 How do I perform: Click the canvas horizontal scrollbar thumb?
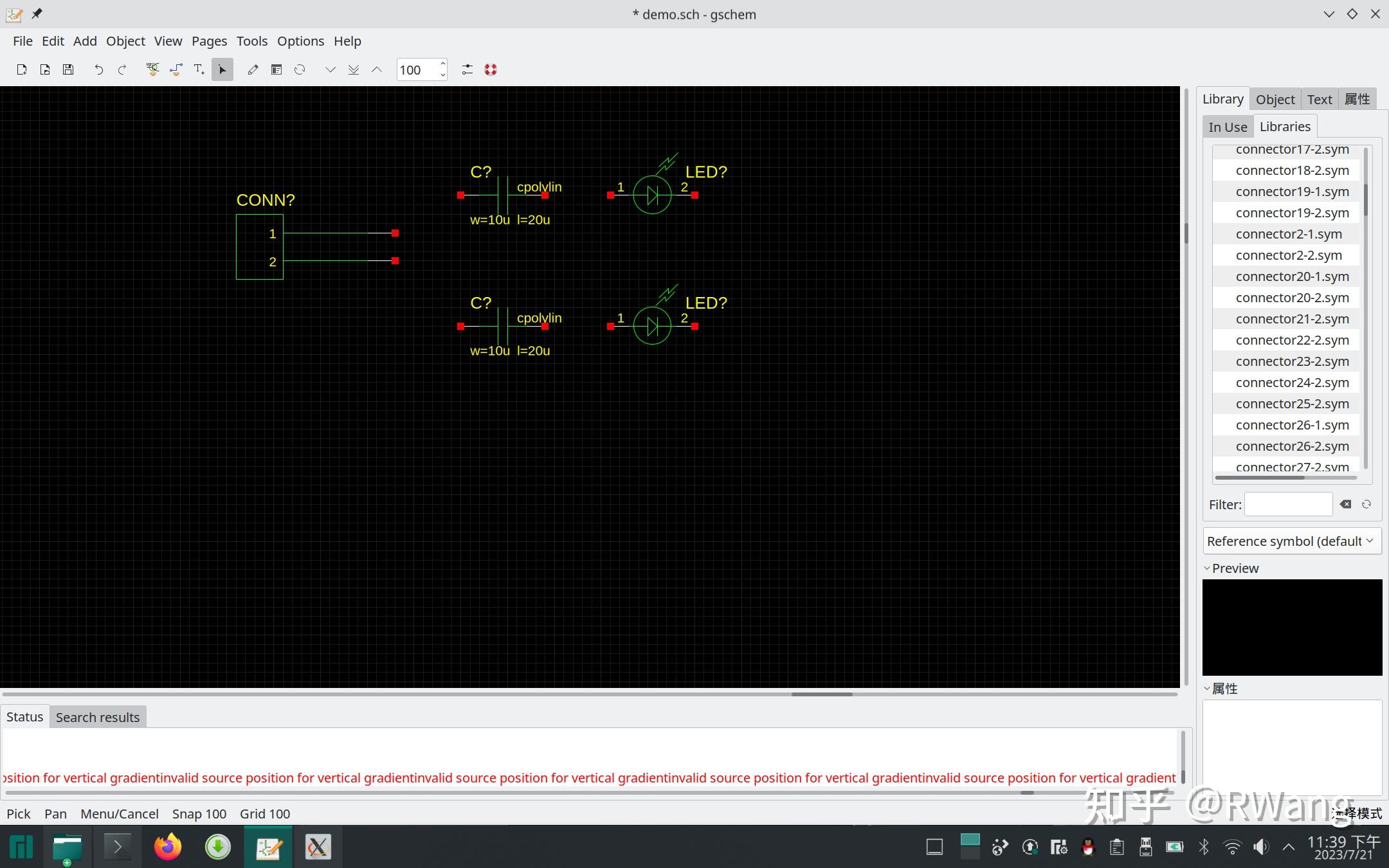pyautogui.click(x=821, y=694)
